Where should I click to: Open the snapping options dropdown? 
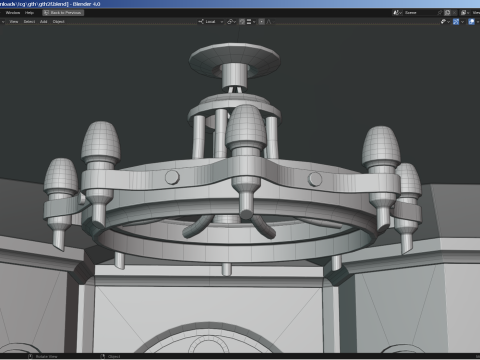click(x=251, y=22)
